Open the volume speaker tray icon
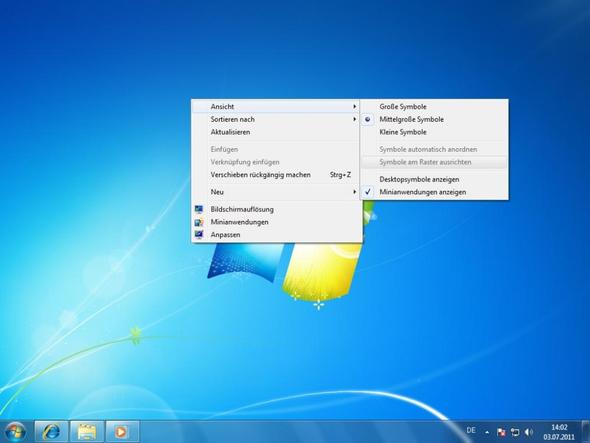 (x=529, y=432)
